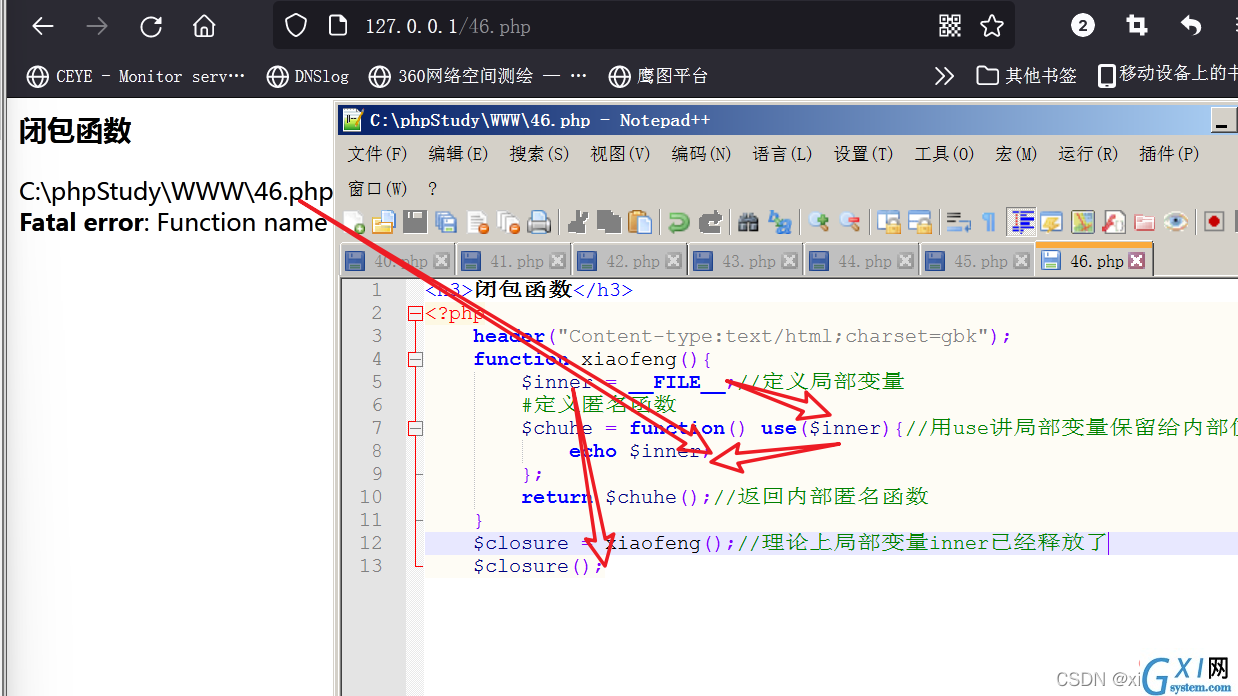Image resolution: width=1238 pixels, height=696 pixels.
Task: Toggle synchronized horizontal scrolling icon
Action: (919, 222)
